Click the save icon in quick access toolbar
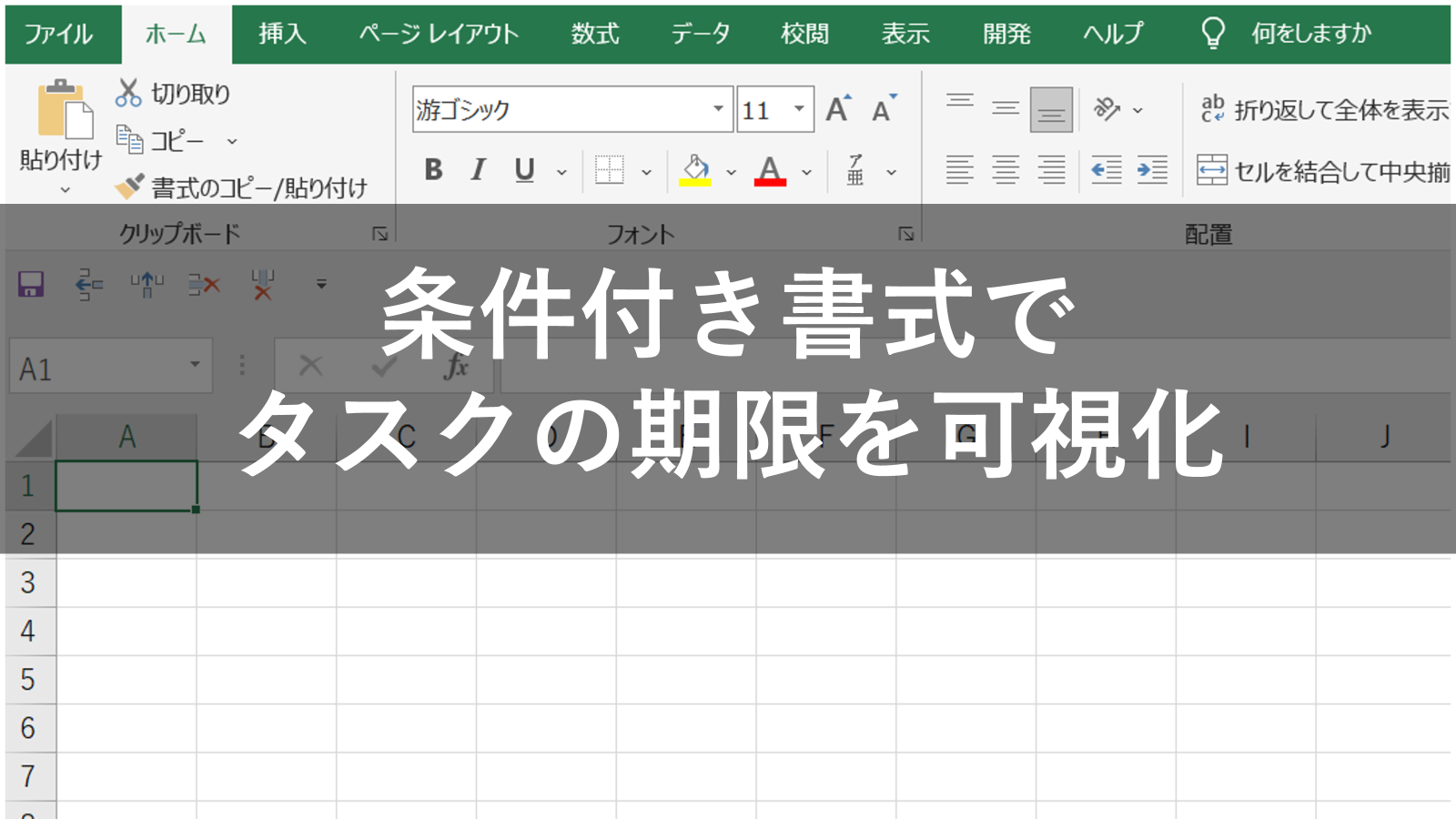The width and height of the screenshot is (1456, 819). pos(31,285)
